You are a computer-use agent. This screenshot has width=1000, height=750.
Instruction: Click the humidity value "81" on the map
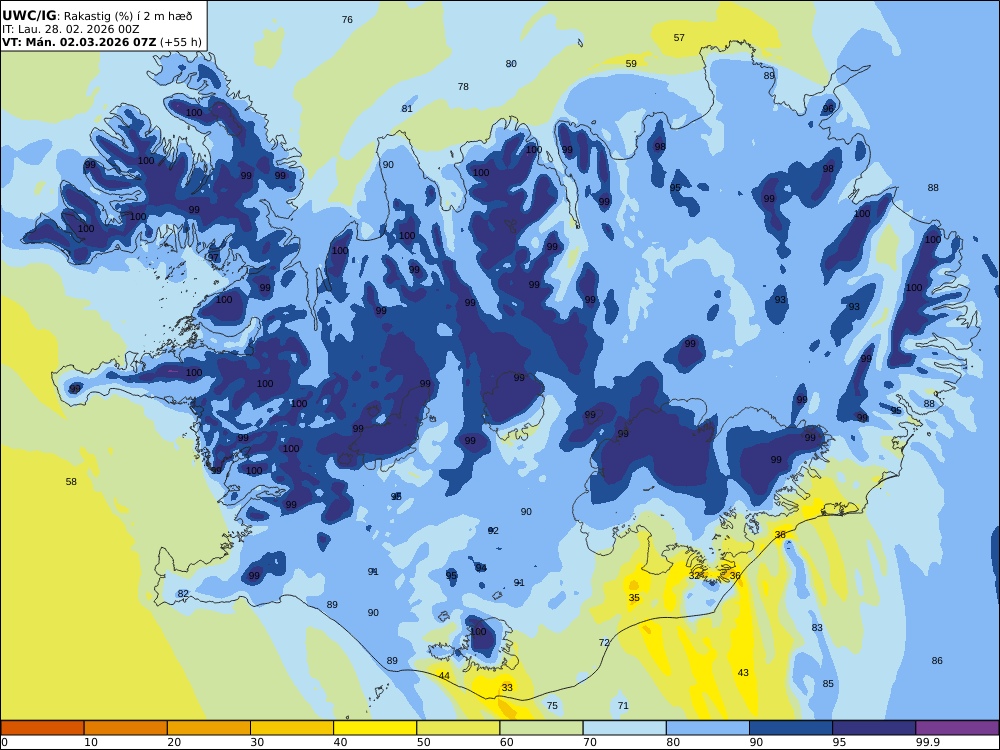(x=407, y=109)
